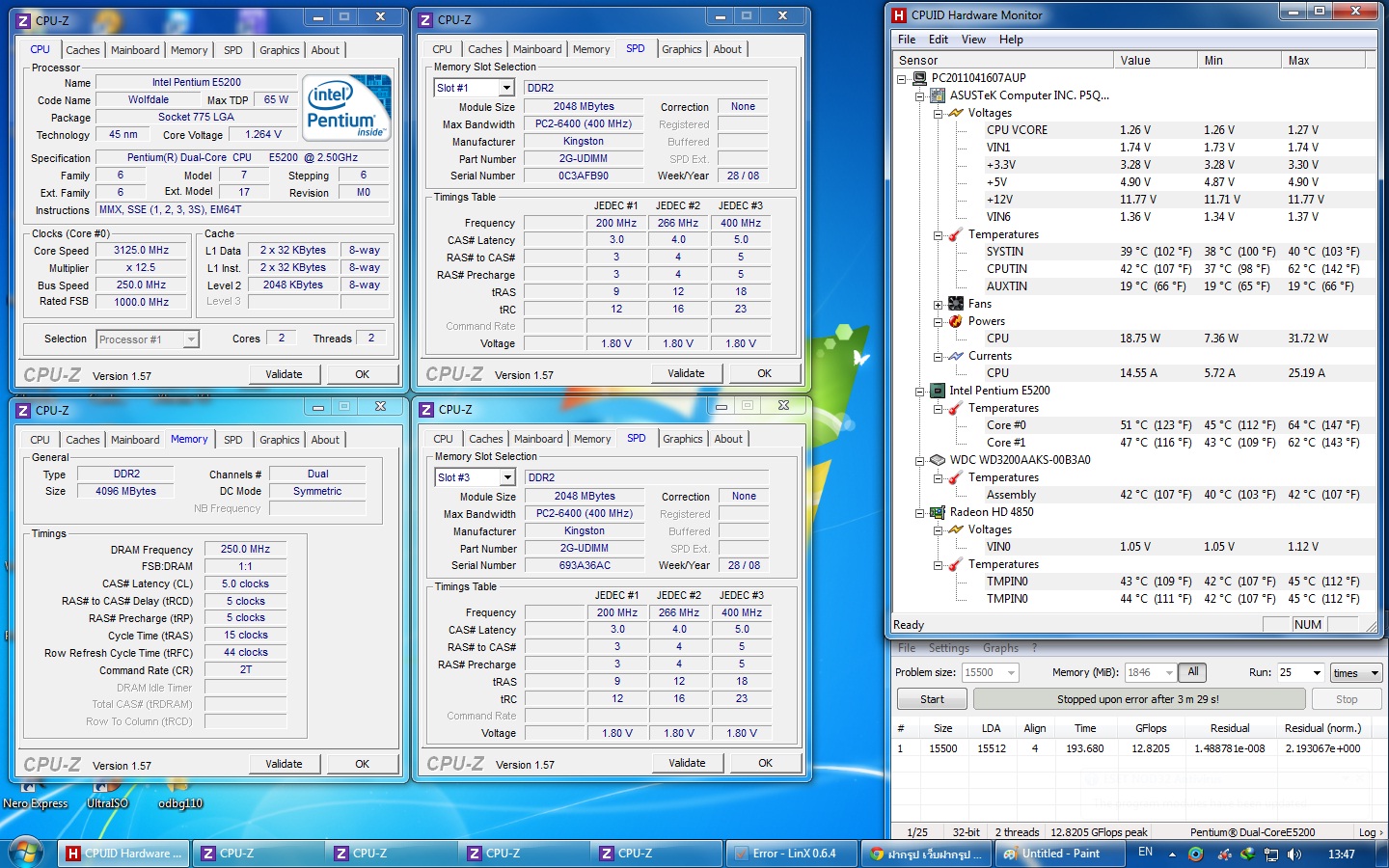The height and width of the screenshot is (868, 1389).
Task: Open the network icon in the system tray
Action: pyautogui.click(x=1271, y=854)
